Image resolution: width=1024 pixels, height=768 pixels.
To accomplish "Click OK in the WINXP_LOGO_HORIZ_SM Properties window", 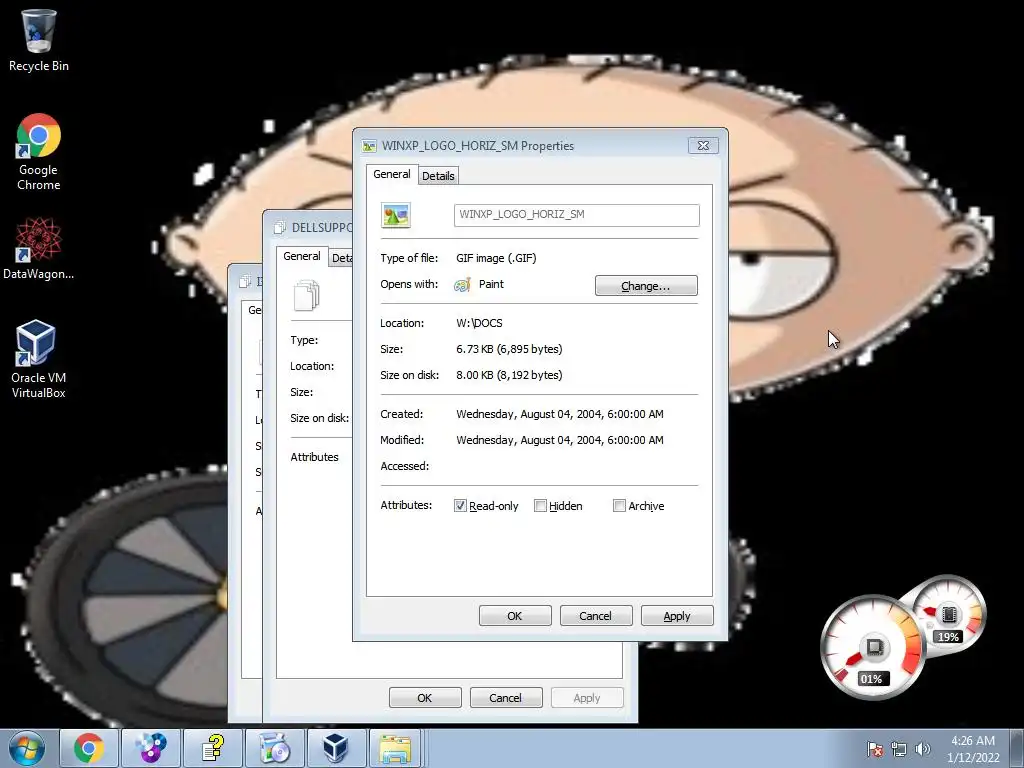I will click(515, 616).
